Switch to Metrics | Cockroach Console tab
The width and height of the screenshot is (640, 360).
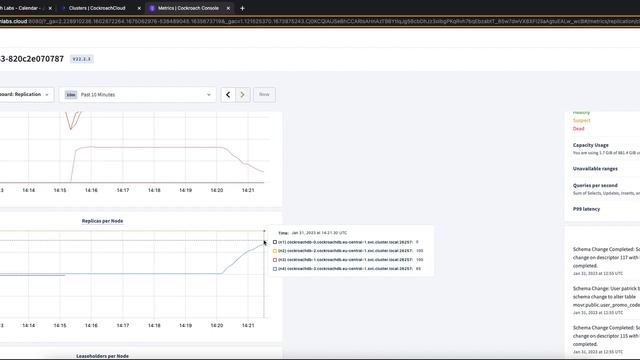coord(188,8)
